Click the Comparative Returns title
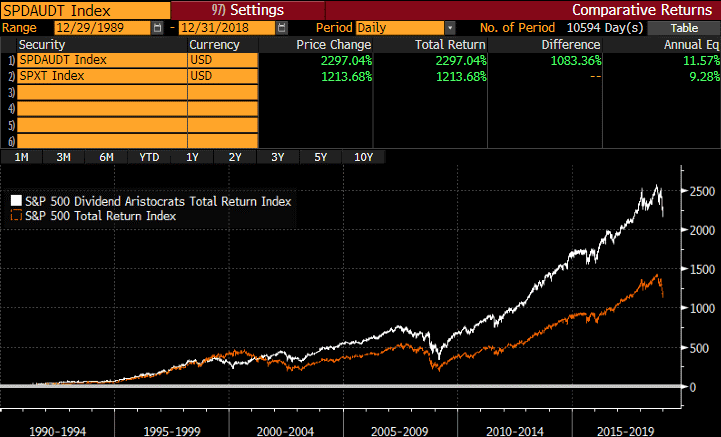721x437 pixels. (642, 10)
